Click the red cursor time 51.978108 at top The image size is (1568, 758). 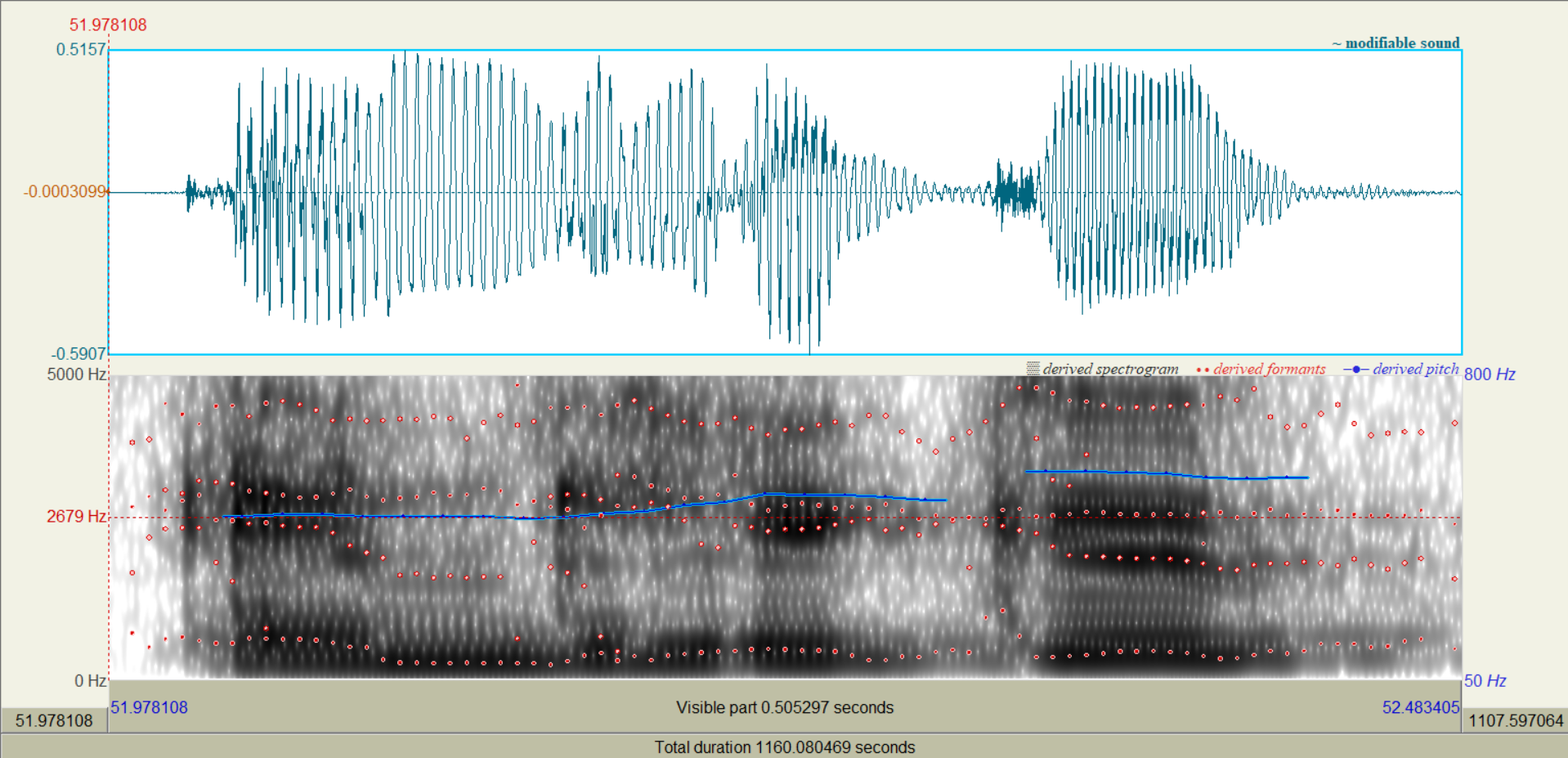pyautogui.click(x=108, y=25)
